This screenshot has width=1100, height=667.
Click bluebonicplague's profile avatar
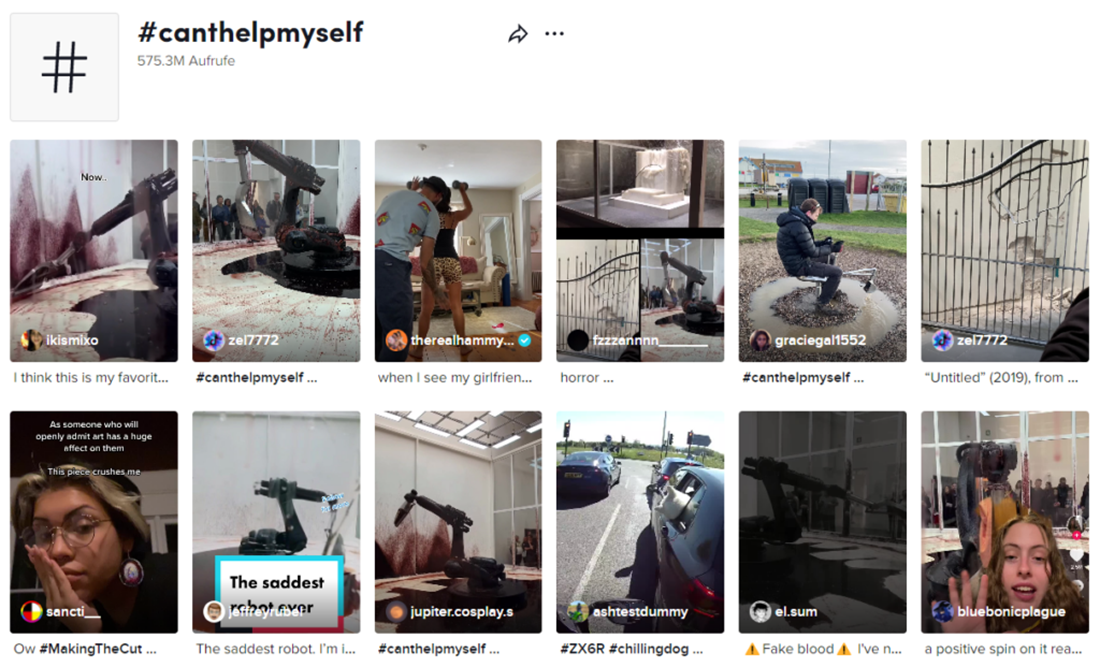[942, 612]
